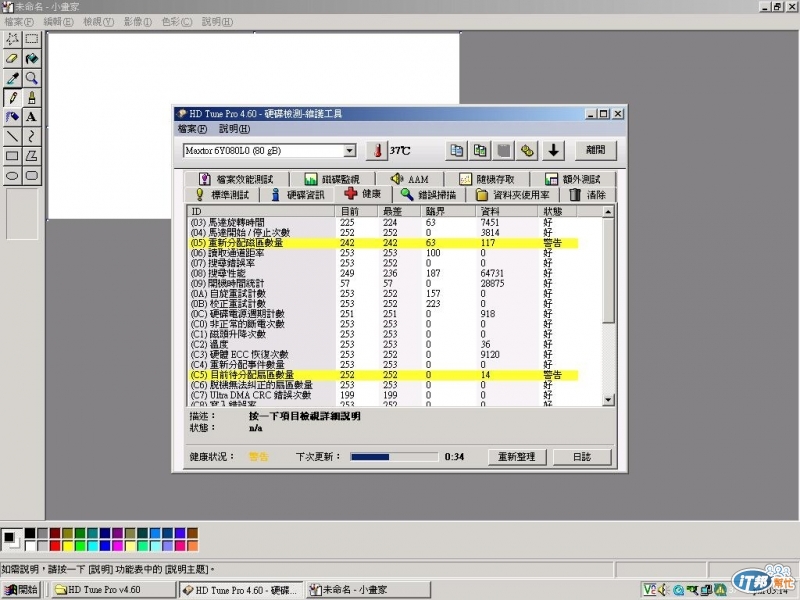Switch to the 額外測試 tab

click(x=572, y=179)
